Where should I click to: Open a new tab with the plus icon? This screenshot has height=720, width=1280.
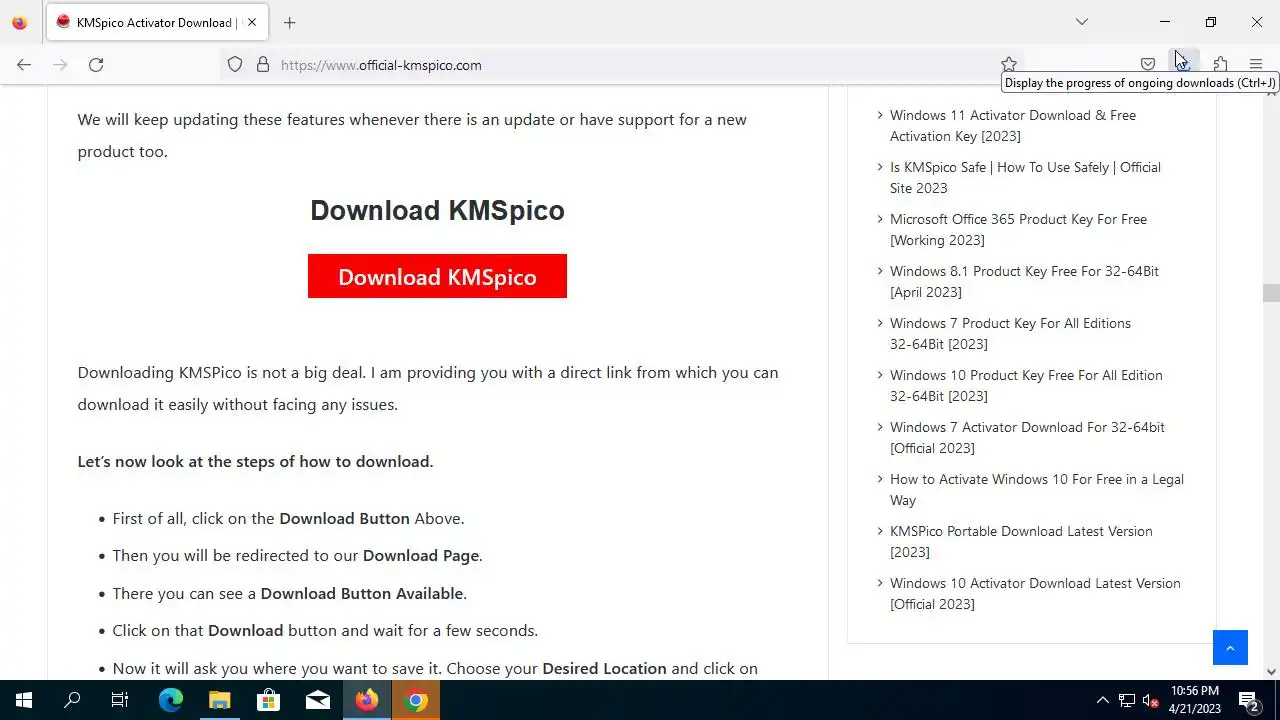(290, 22)
